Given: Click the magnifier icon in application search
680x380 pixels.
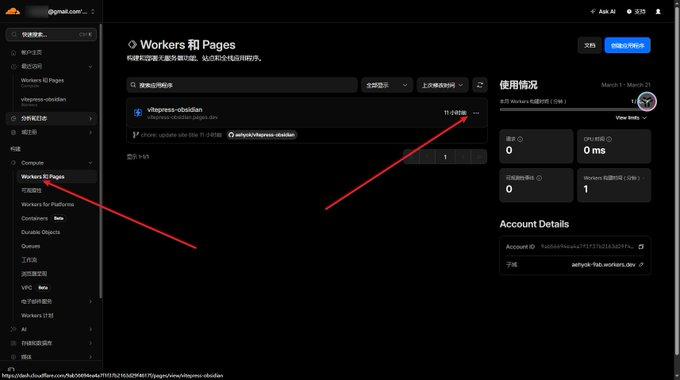Looking at the screenshot, I should pyautogui.click(x=133, y=85).
